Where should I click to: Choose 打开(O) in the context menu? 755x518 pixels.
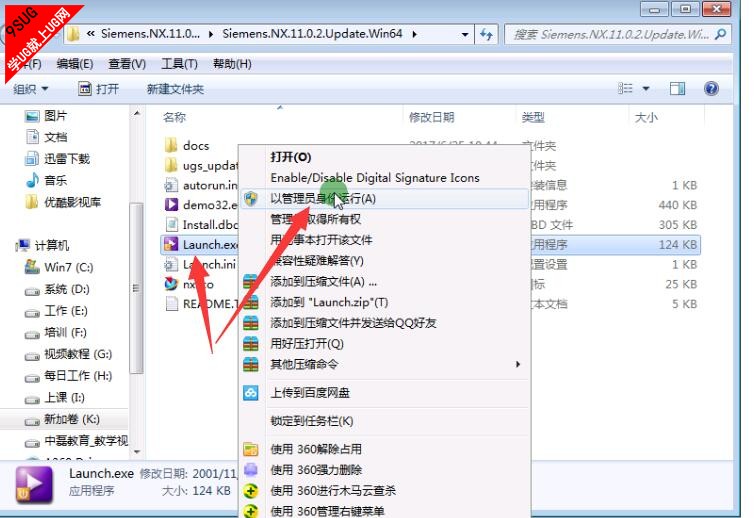tap(384, 157)
